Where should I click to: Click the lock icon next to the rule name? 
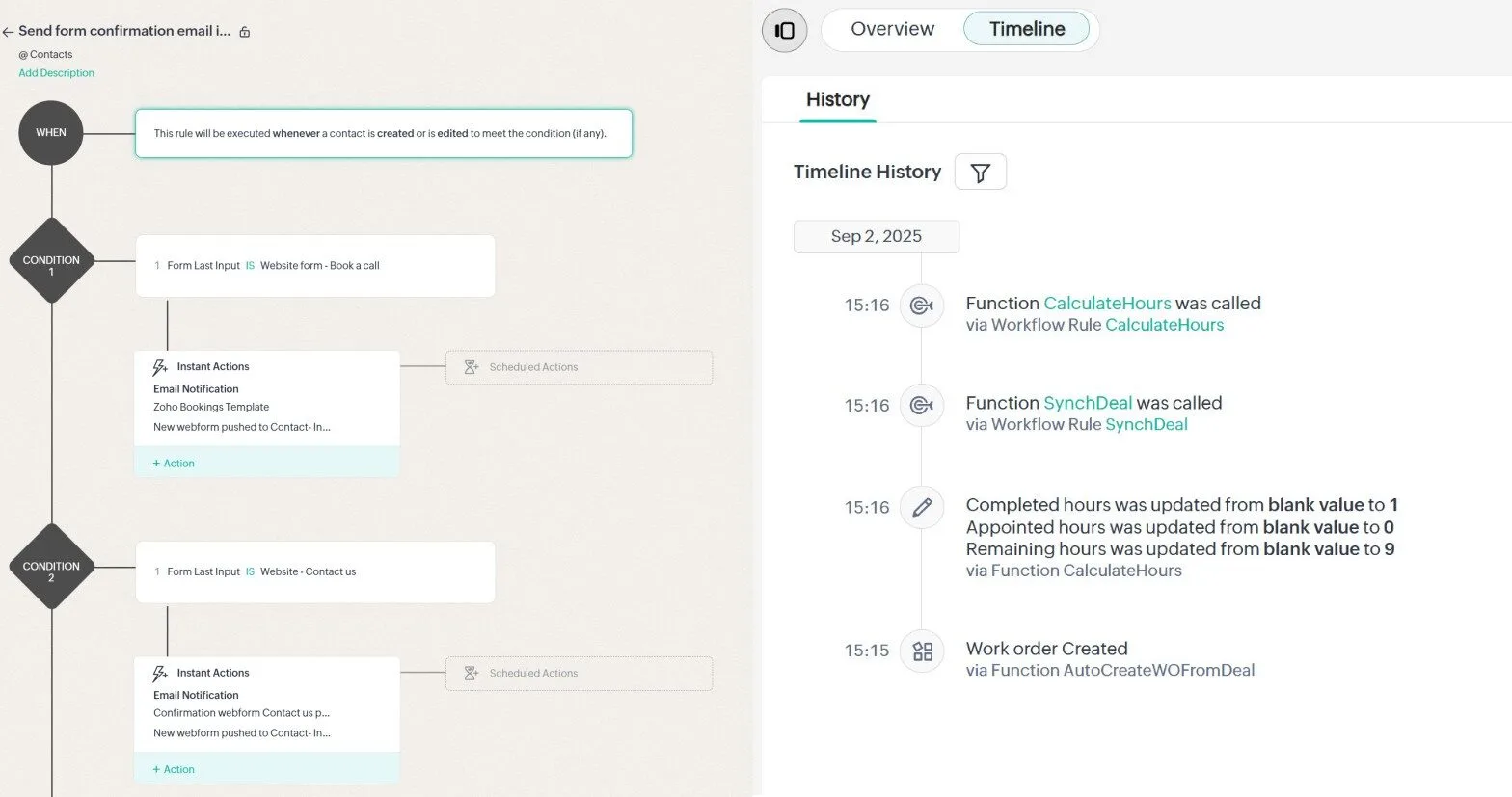click(245, 32)
